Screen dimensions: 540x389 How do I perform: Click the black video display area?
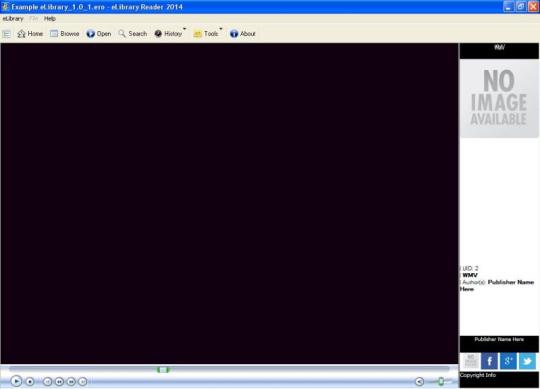(229, 203)
